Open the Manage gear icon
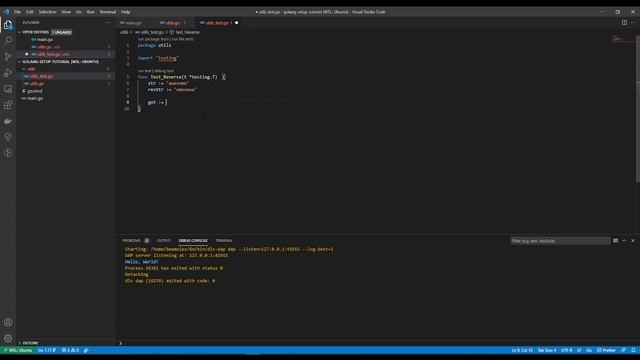Image resolution: width=640 pixels, height=360 pixels. pyautogui.click(x=8, y=338)
